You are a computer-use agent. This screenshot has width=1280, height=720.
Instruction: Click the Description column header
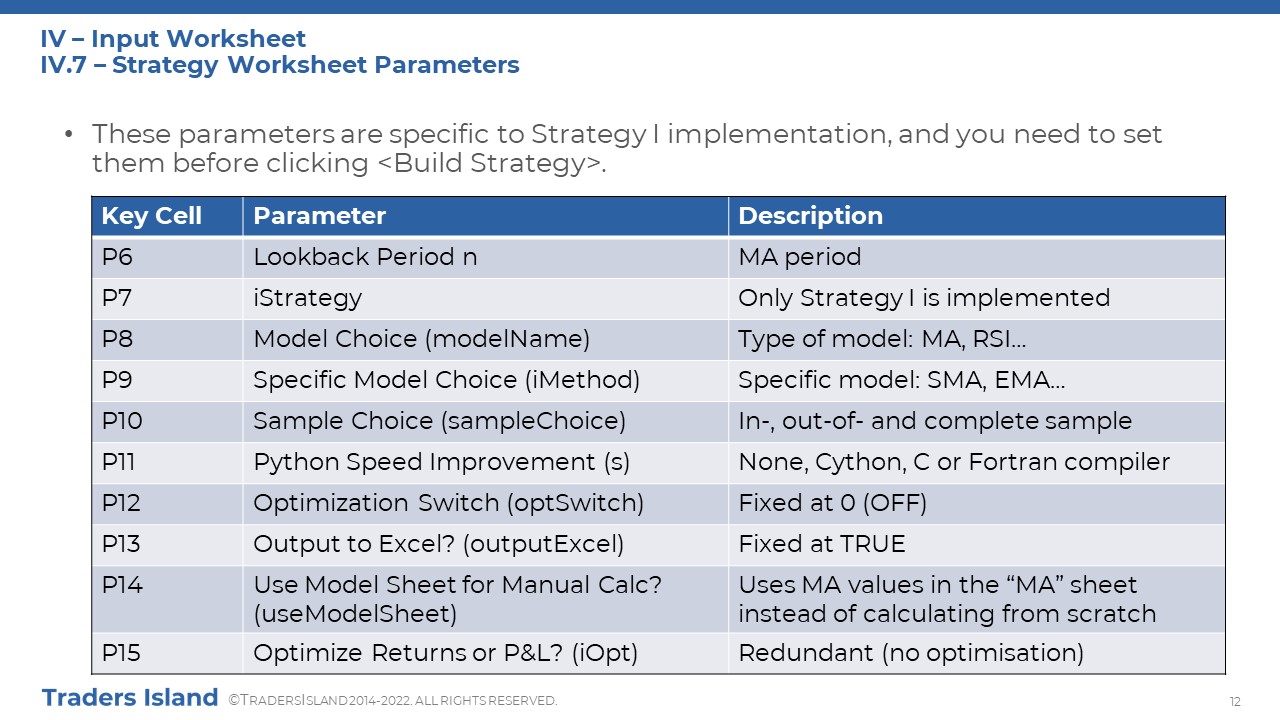pos(976,216)
